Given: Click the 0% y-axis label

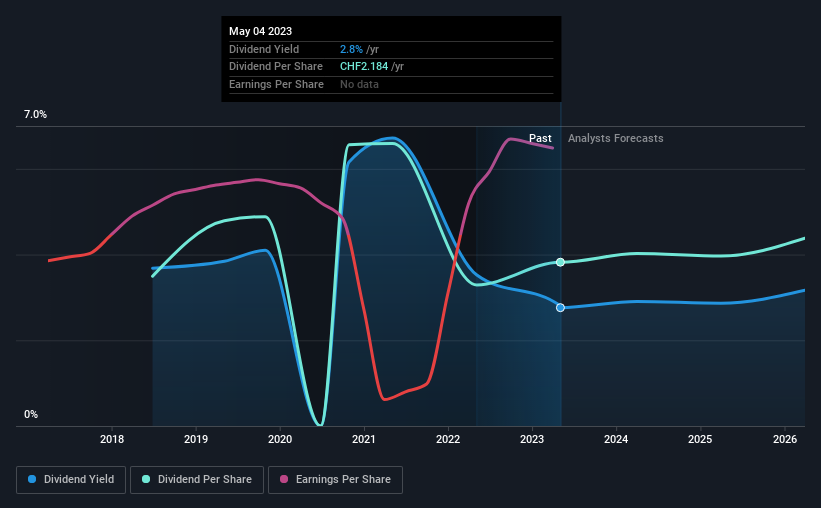Looking at the screenshot, I should pyautogui.click(x=31, y=414).
